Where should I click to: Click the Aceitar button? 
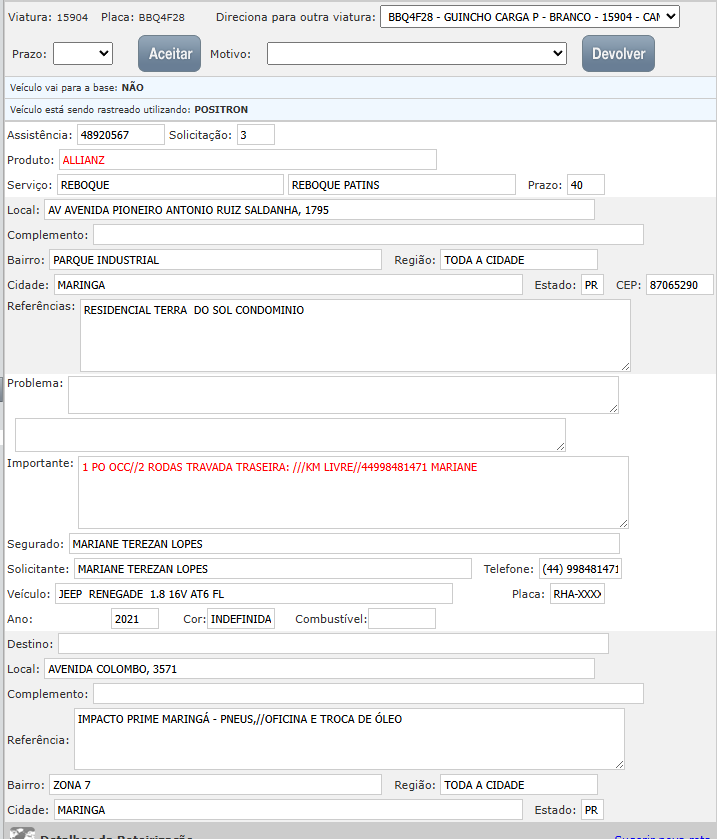pos(169,54)
